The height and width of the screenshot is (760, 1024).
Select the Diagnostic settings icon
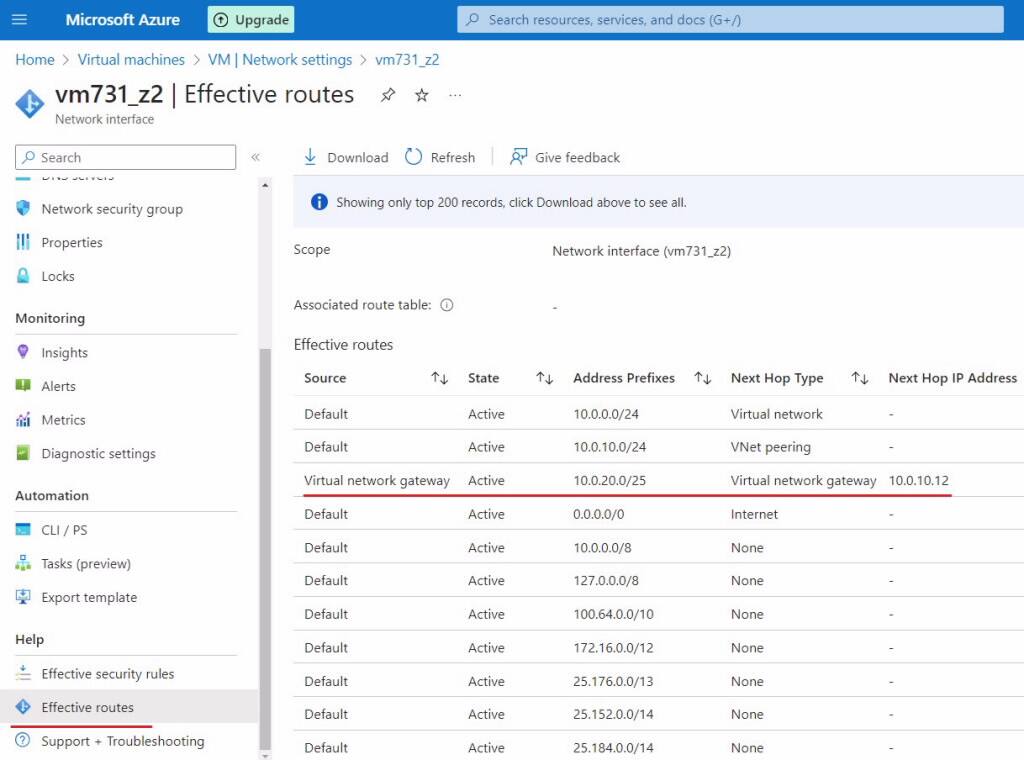click(22, 453)
